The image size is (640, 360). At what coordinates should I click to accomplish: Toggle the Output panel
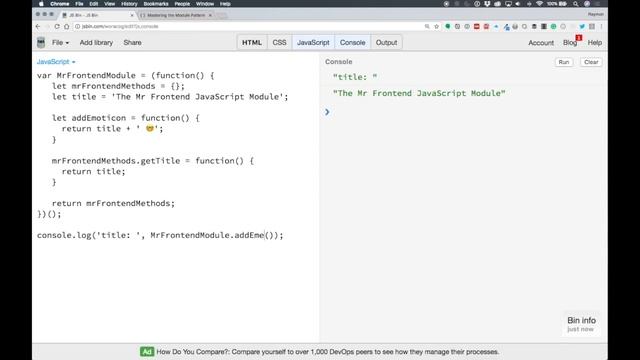click(x=386, y=42)
